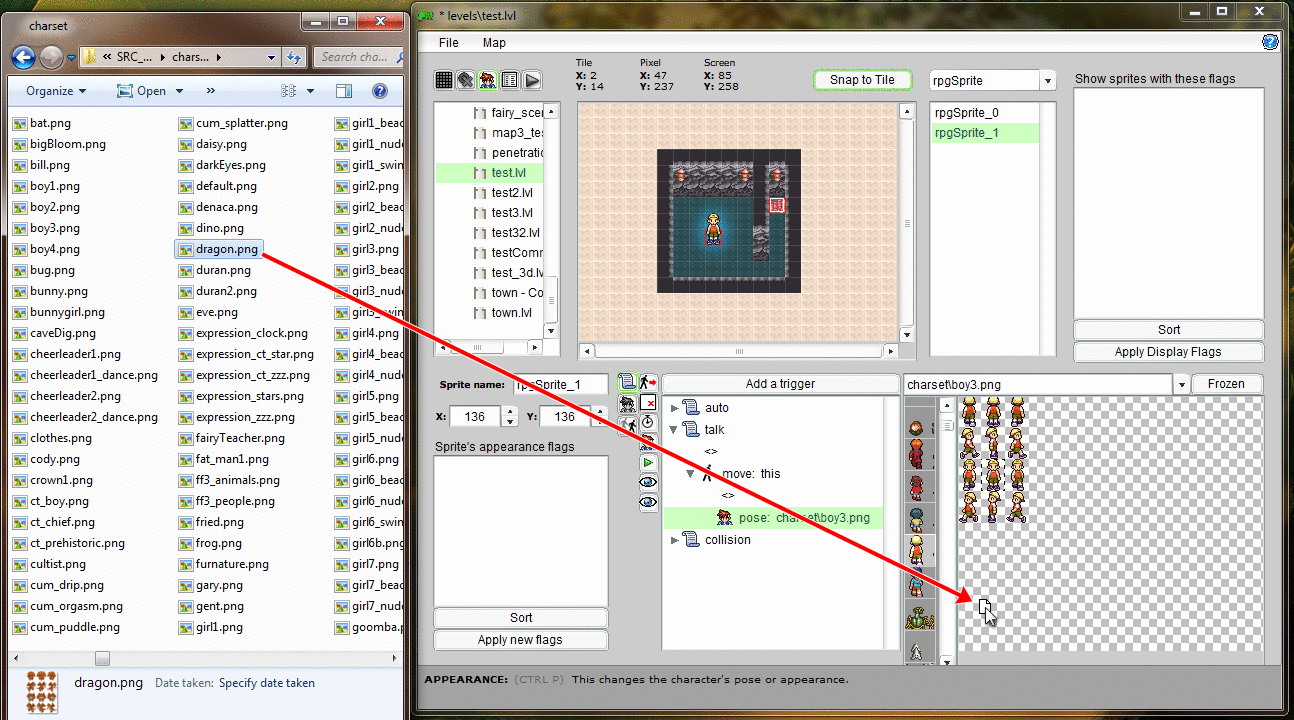Screen dimensions: 1294x720
Task: Toggle the Frozen button
Action: coord(1228,384)
